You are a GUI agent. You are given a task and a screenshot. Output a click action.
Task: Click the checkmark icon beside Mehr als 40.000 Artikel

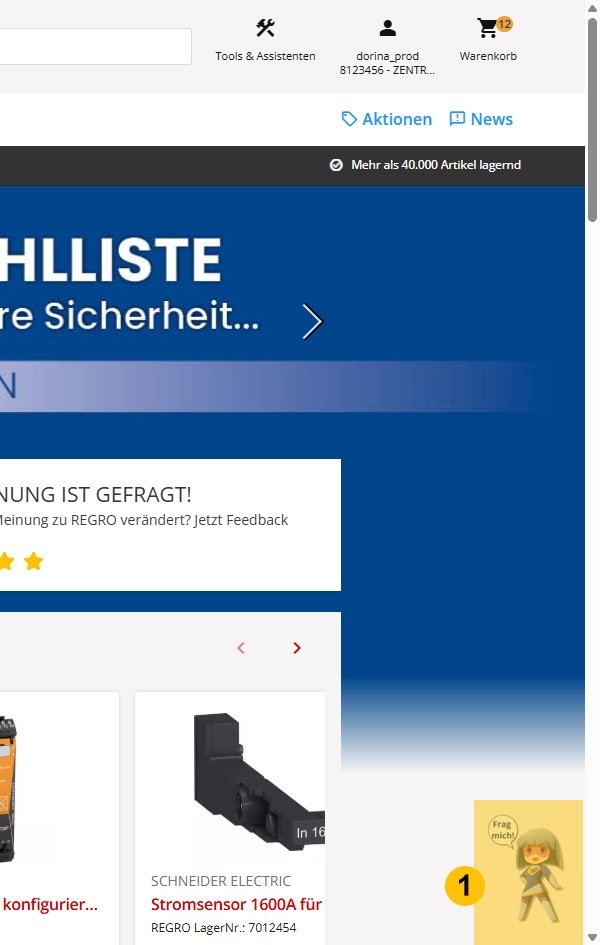[336, 165]
